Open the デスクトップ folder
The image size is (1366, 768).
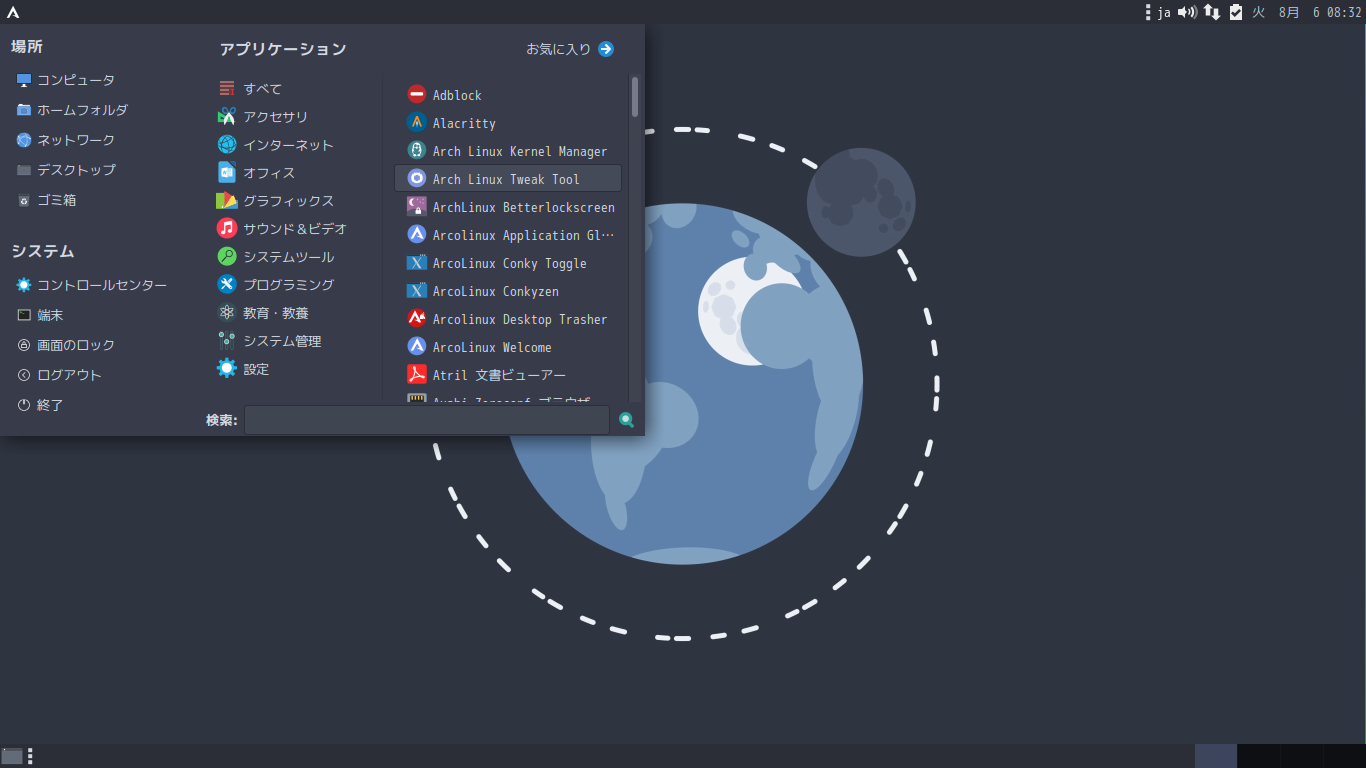pyautogui.click(x=66, y=170)
